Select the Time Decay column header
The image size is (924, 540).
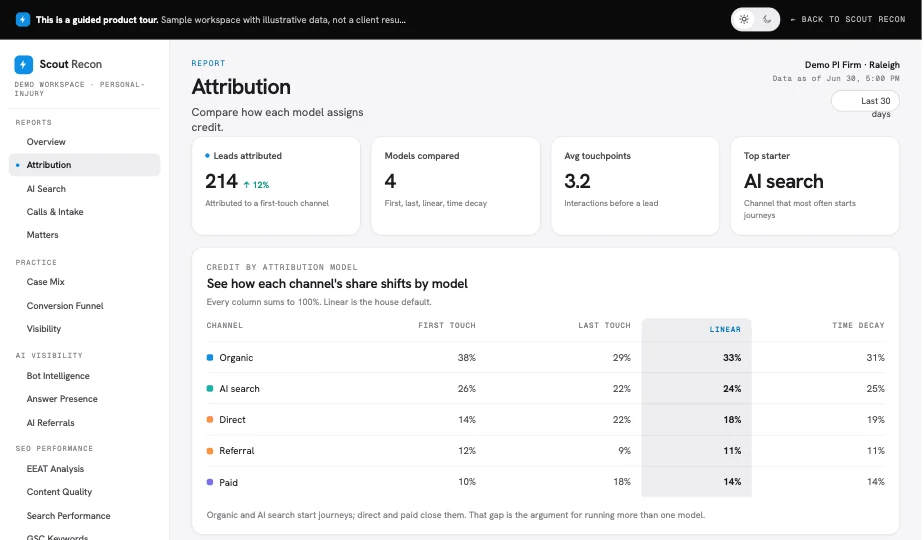[858, 325]
